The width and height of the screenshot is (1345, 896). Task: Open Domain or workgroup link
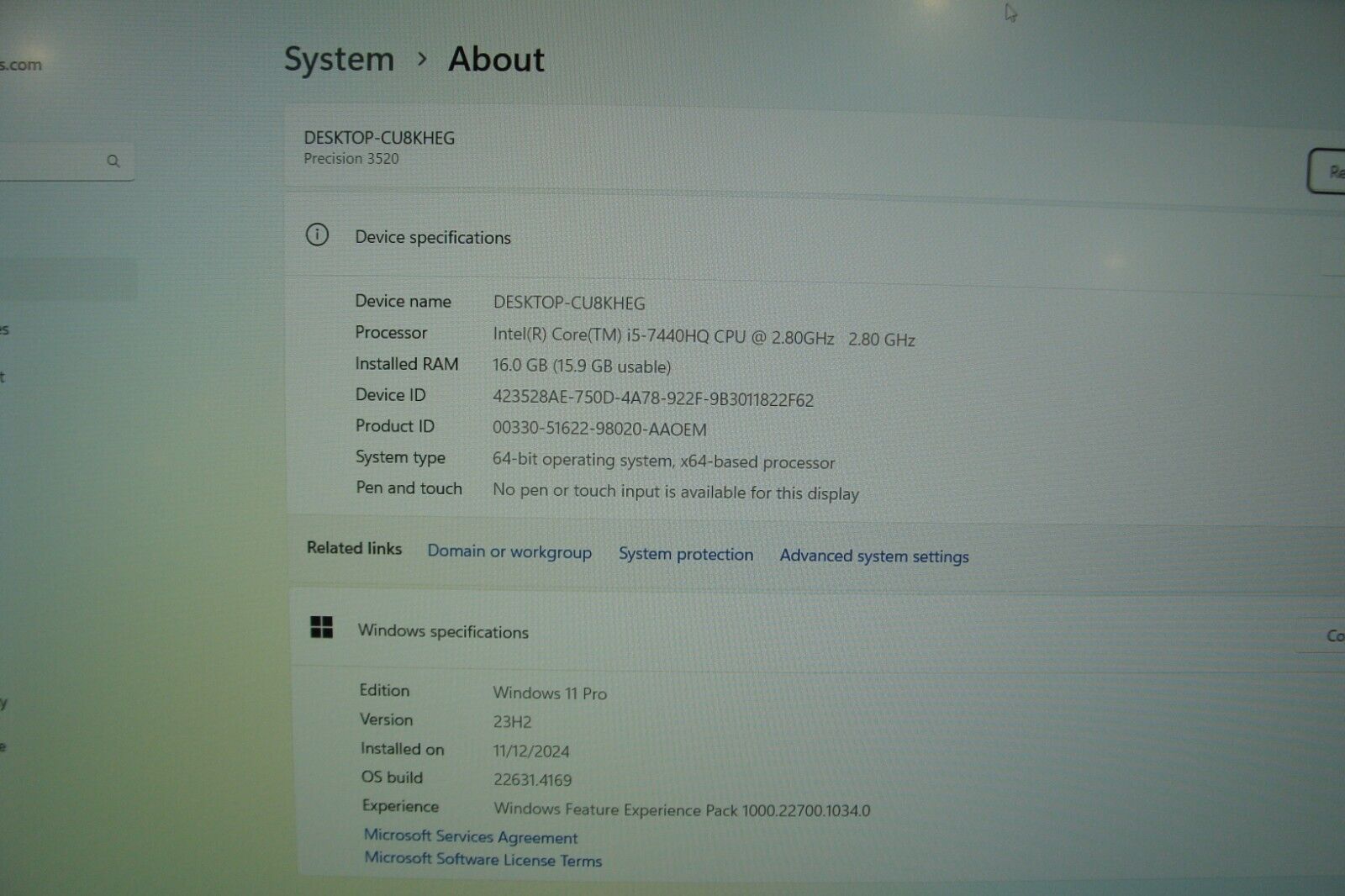509,551
